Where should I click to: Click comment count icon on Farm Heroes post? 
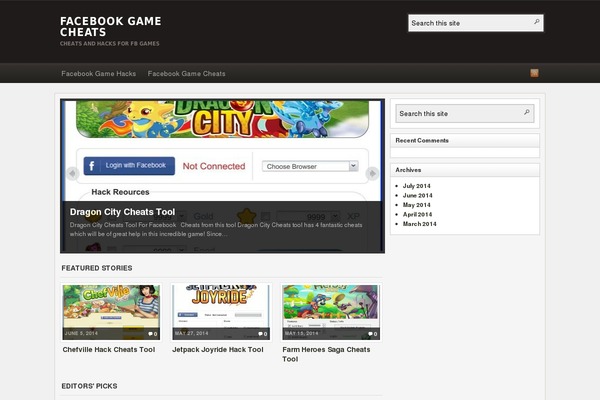point(373,334)
